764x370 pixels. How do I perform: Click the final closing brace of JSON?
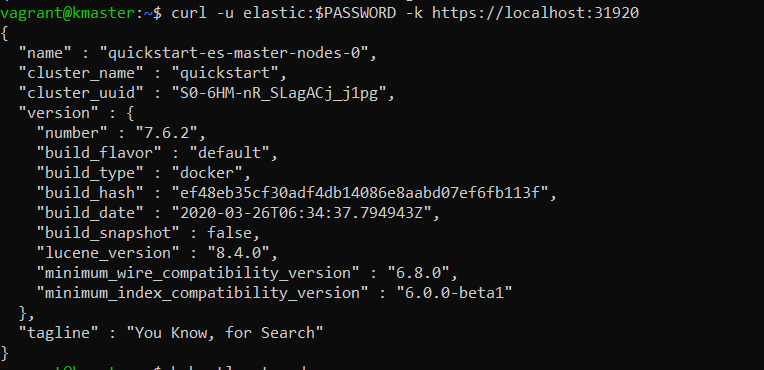tap(5, 352)
